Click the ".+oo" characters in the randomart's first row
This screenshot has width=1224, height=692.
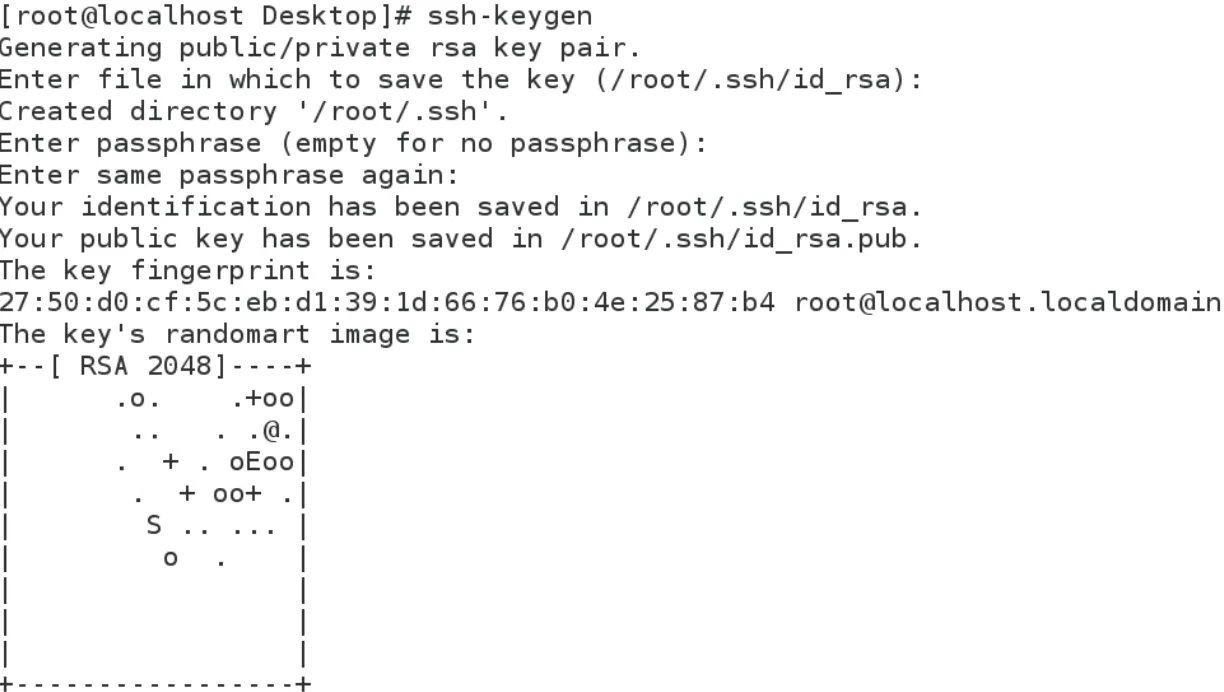(262, 400)
